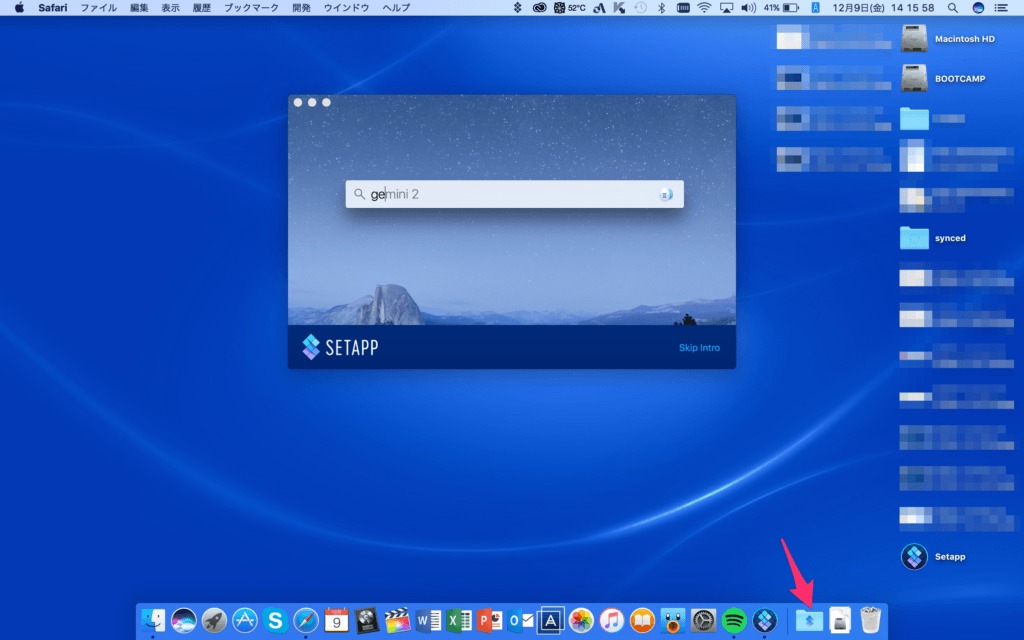Click the Setapp search magnifier icon

tap(359, 194)
